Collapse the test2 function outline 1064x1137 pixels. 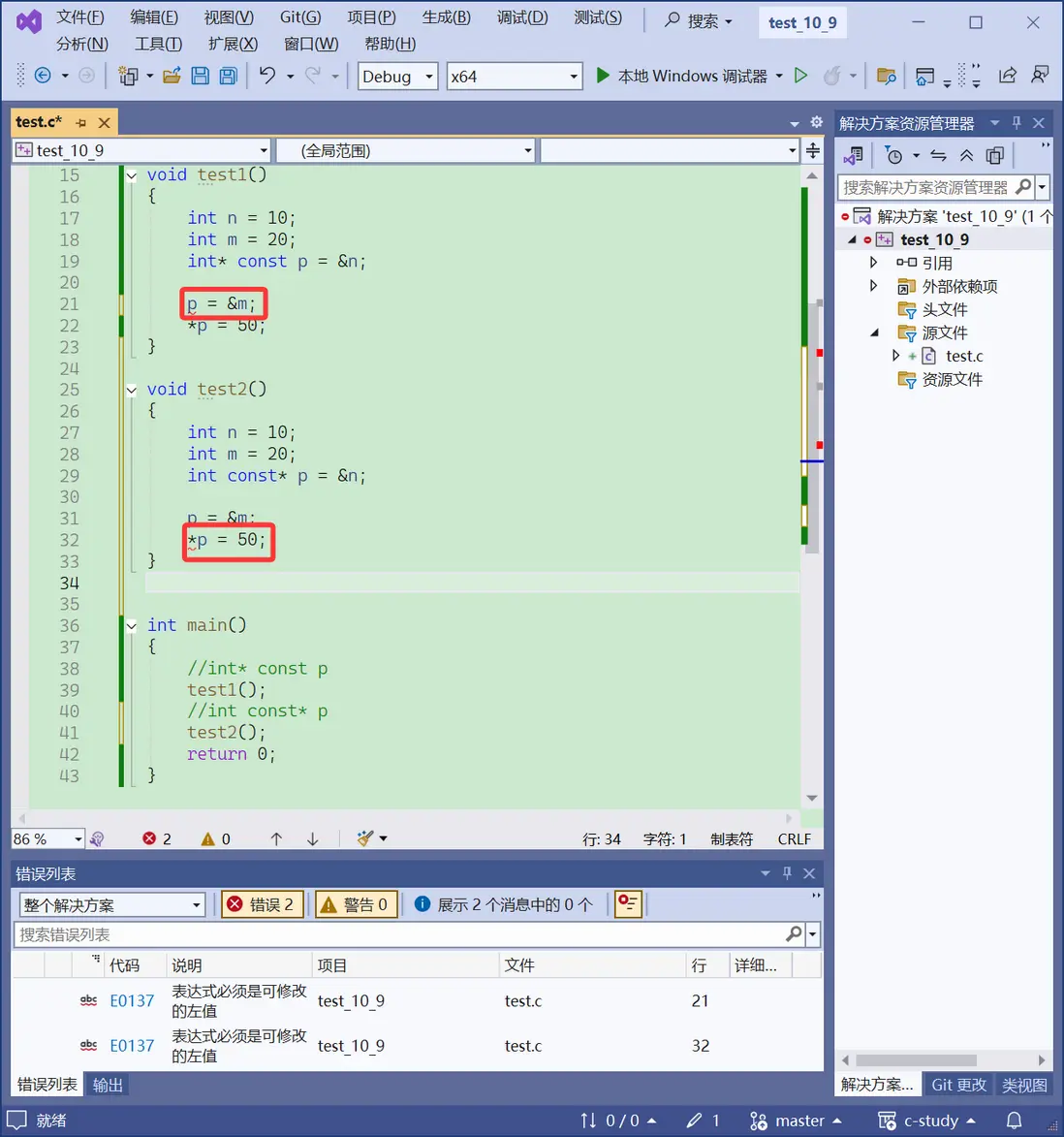132,390
